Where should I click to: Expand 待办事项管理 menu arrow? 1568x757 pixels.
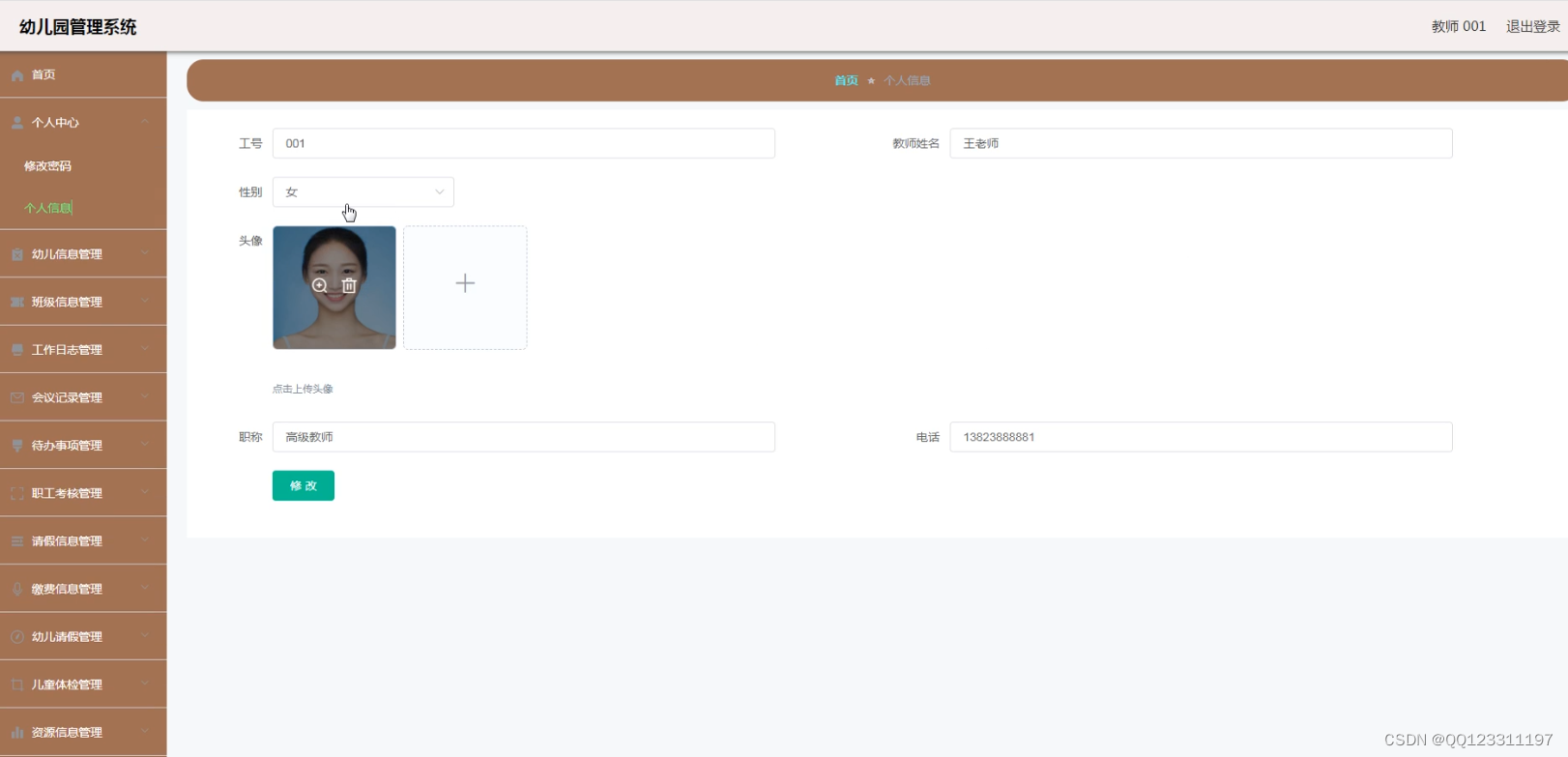[145, 445]
